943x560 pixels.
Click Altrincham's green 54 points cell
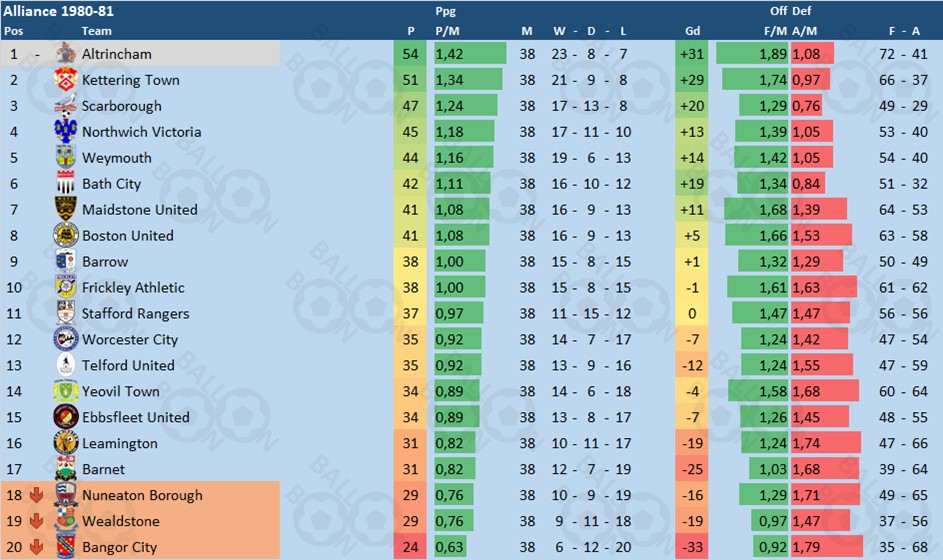point(410,54)
